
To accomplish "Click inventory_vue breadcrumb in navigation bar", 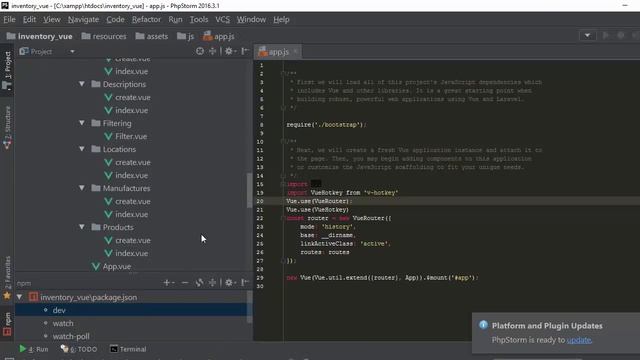I will point(40,36).
